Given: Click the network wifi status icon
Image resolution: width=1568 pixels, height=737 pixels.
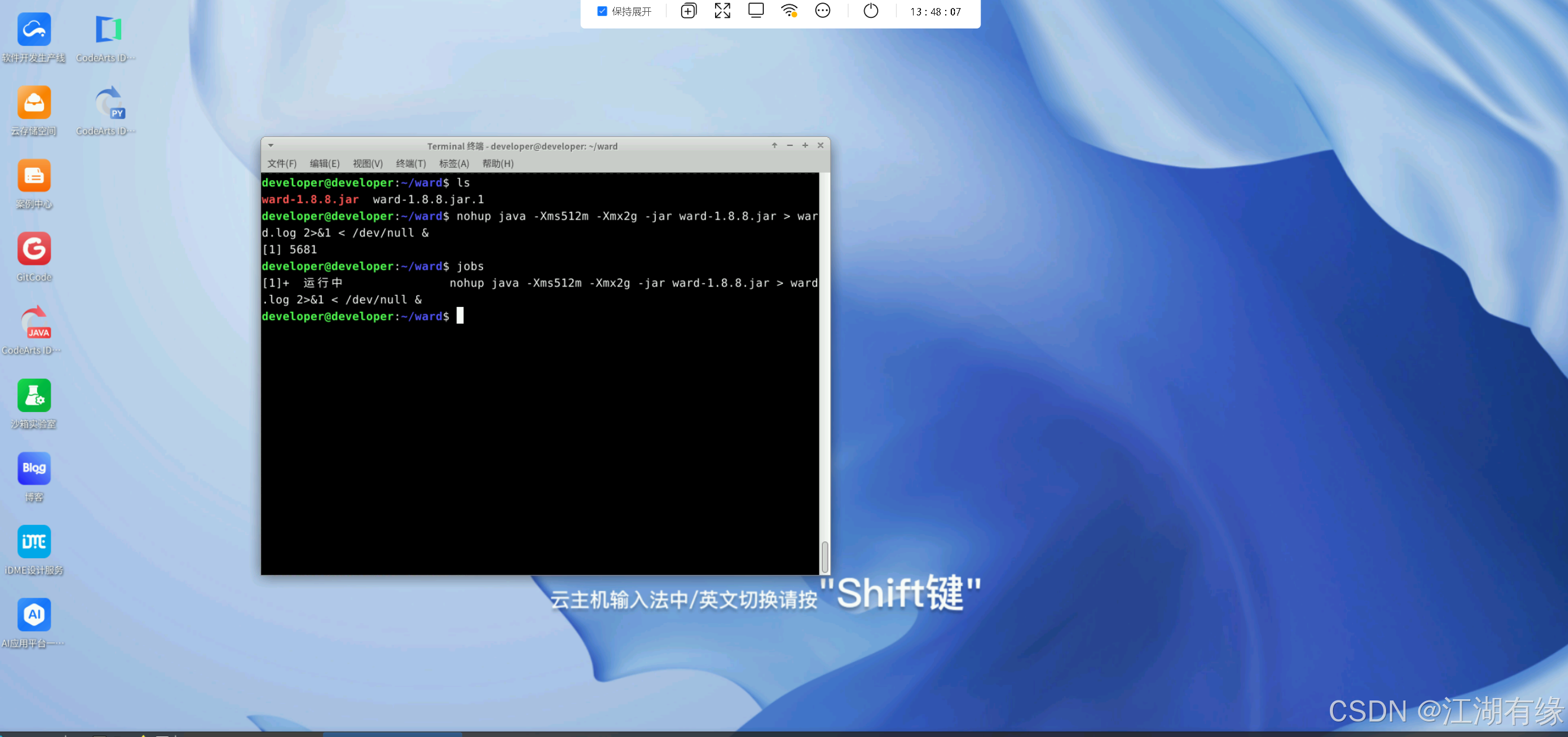Looking at the screenshot, I should pyautogui.click(x=789, y=11).
